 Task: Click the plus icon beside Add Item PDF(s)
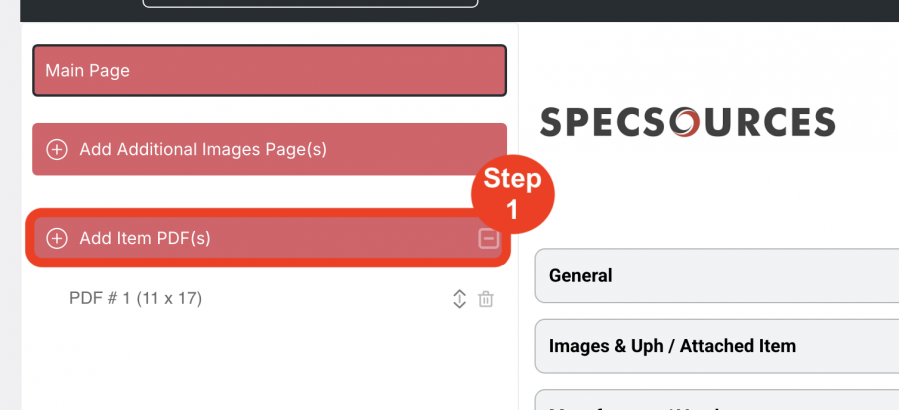57,239
